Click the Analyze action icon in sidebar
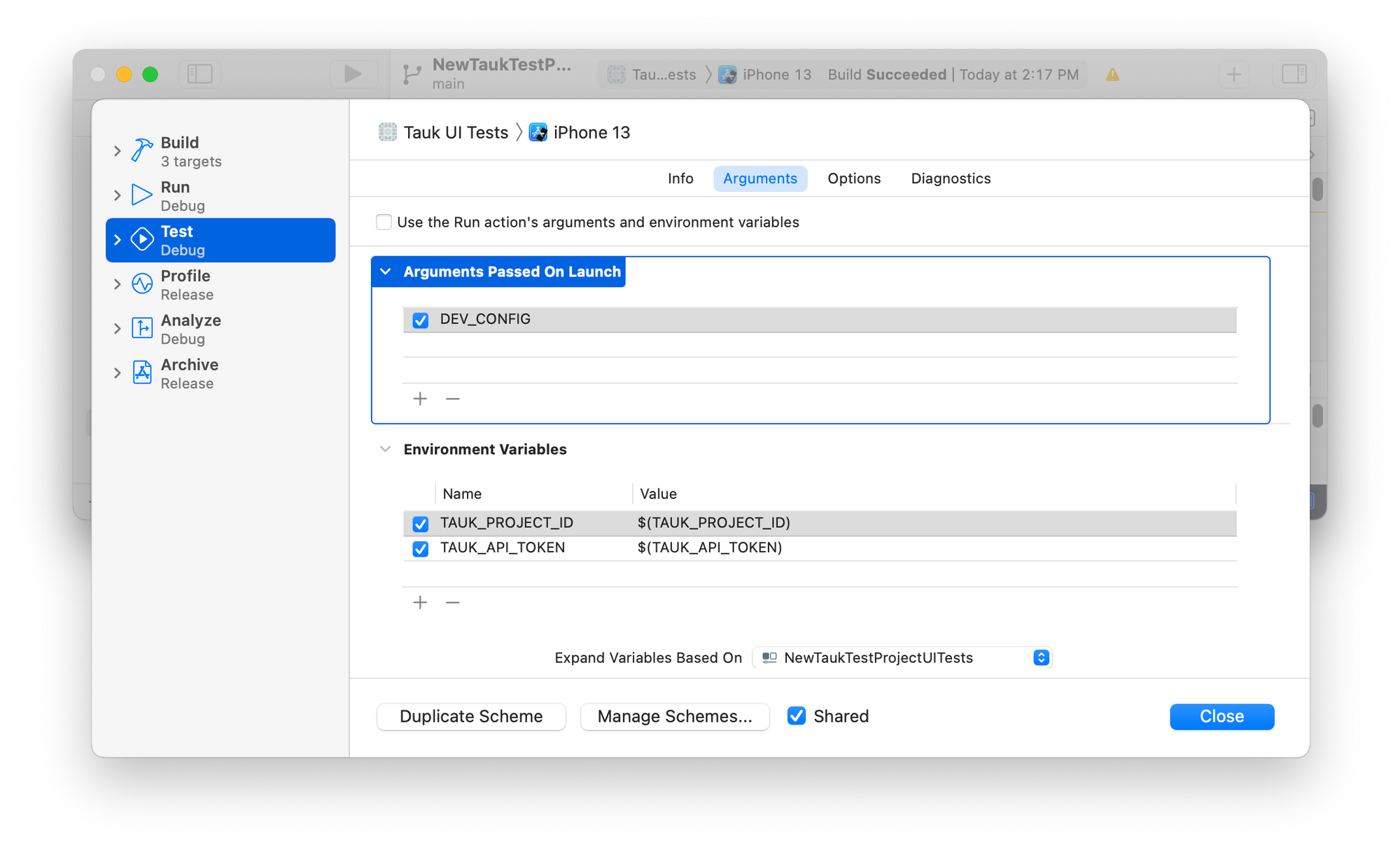This screenshot has height=854, width=1400. pyautogui.click(x=142, y=328)
